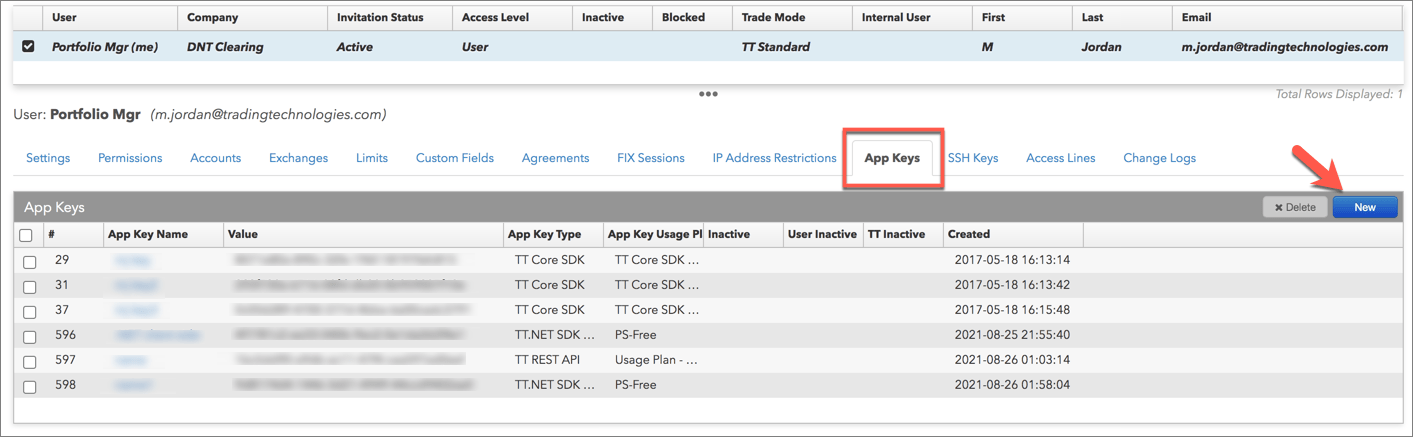Click 2021-08-26 01:58:04 created date
Screen dimensions: 1413x437
pyautogui.click(x=1012, y=385)
